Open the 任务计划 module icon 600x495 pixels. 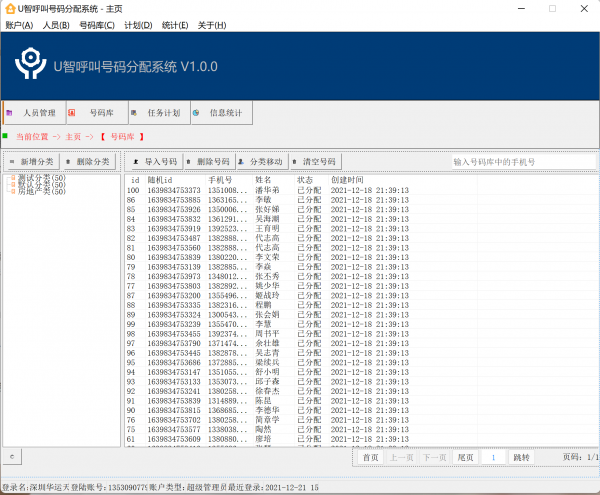coord(157,113)
